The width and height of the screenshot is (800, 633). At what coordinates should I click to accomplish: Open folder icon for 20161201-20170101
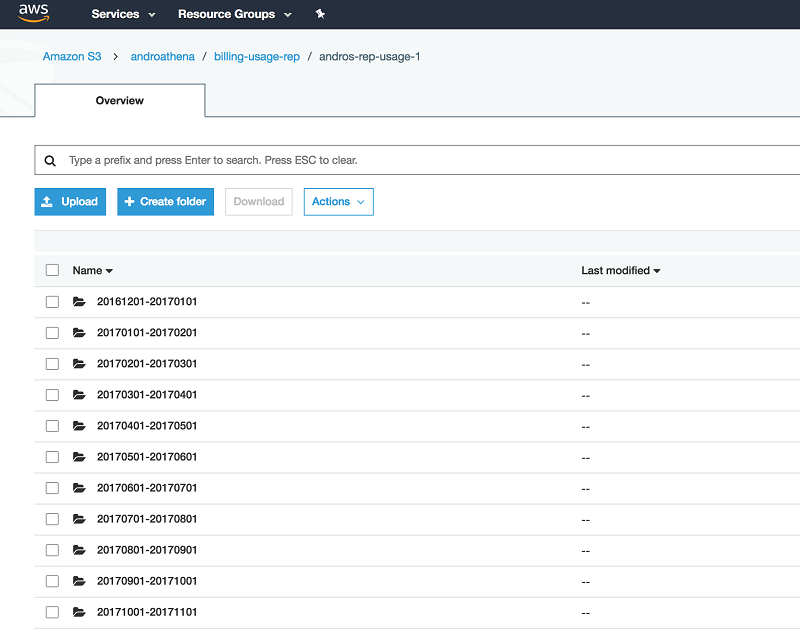click(x=79, y=301)
